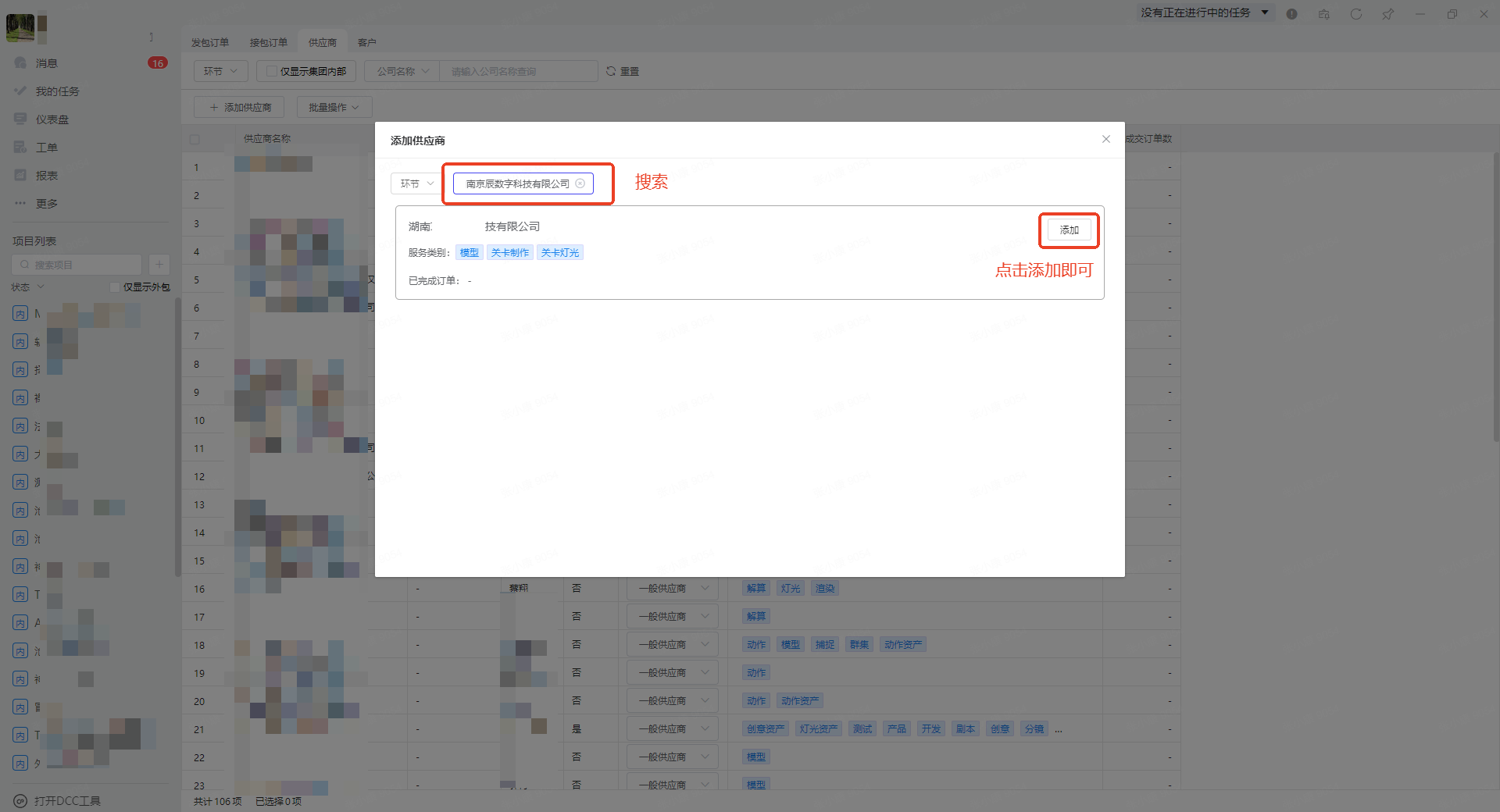Click the project list vertical scrollbar
The width and height of the screenshot is (1500, 812).
[x=178, y=437]
